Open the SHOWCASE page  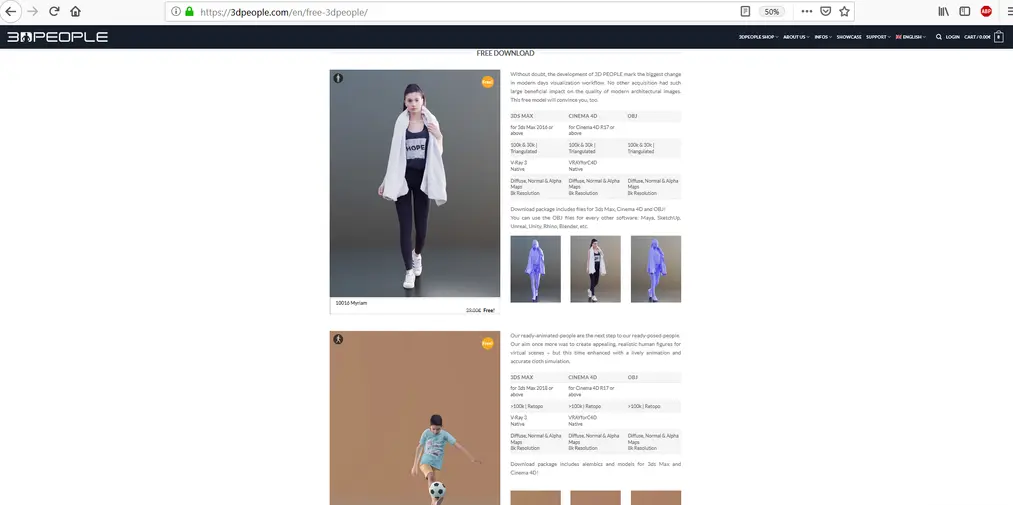point(849,37)
